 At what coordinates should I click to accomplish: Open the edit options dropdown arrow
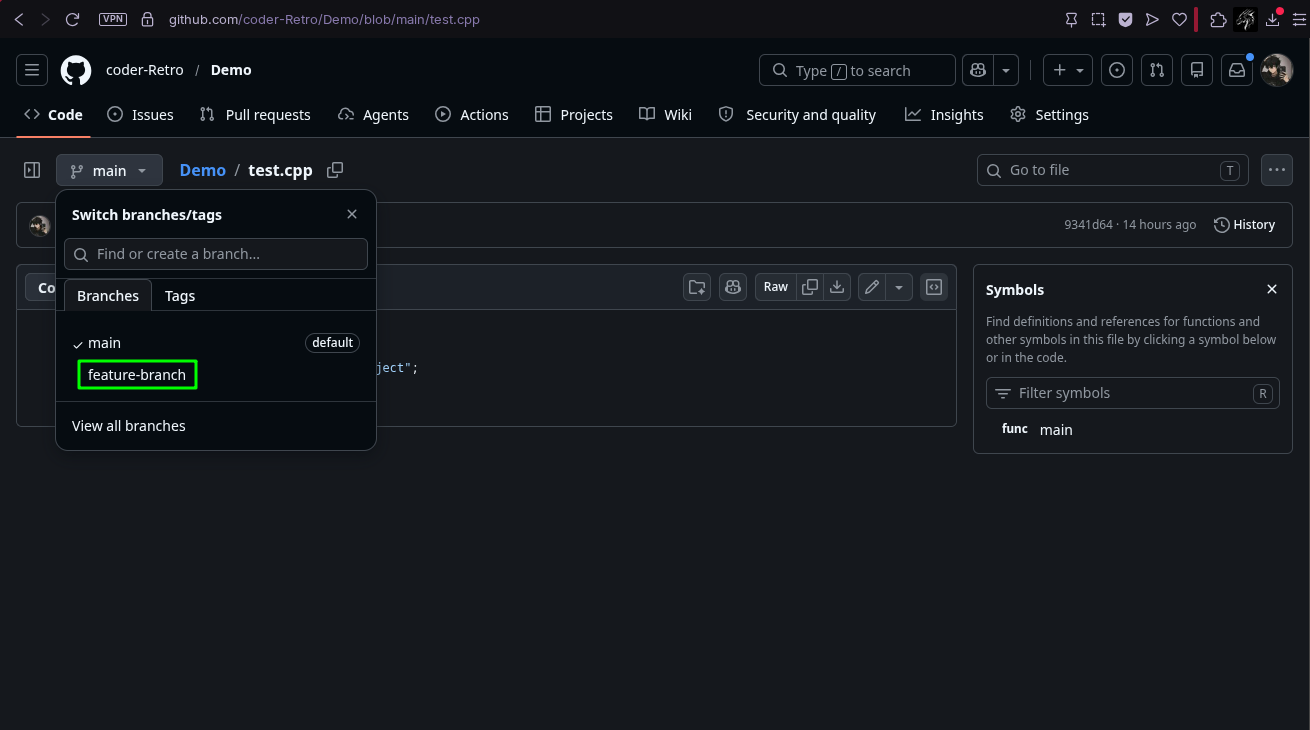click(899, 287)
